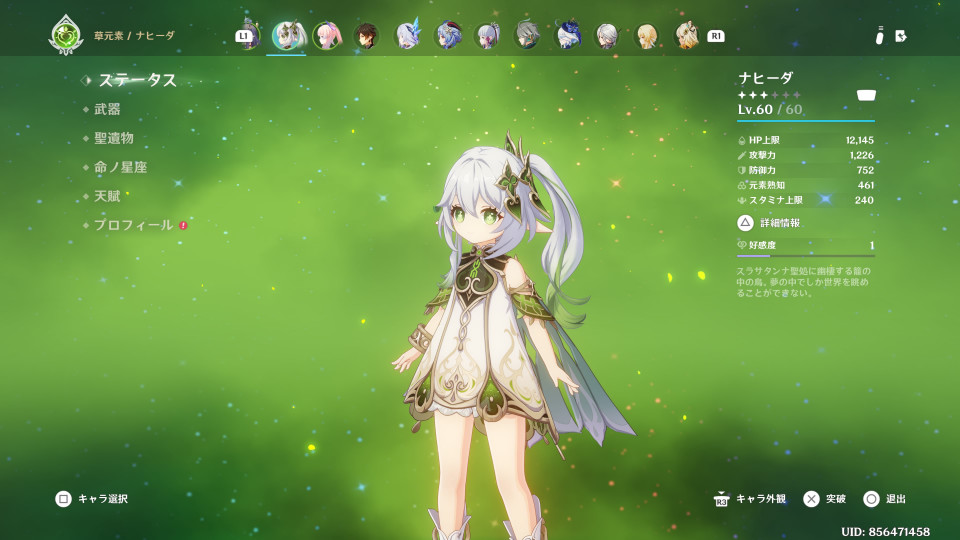
Task: Select the silver ponytail character portrait
Action: pyautogui.click(x=487, y=36)
